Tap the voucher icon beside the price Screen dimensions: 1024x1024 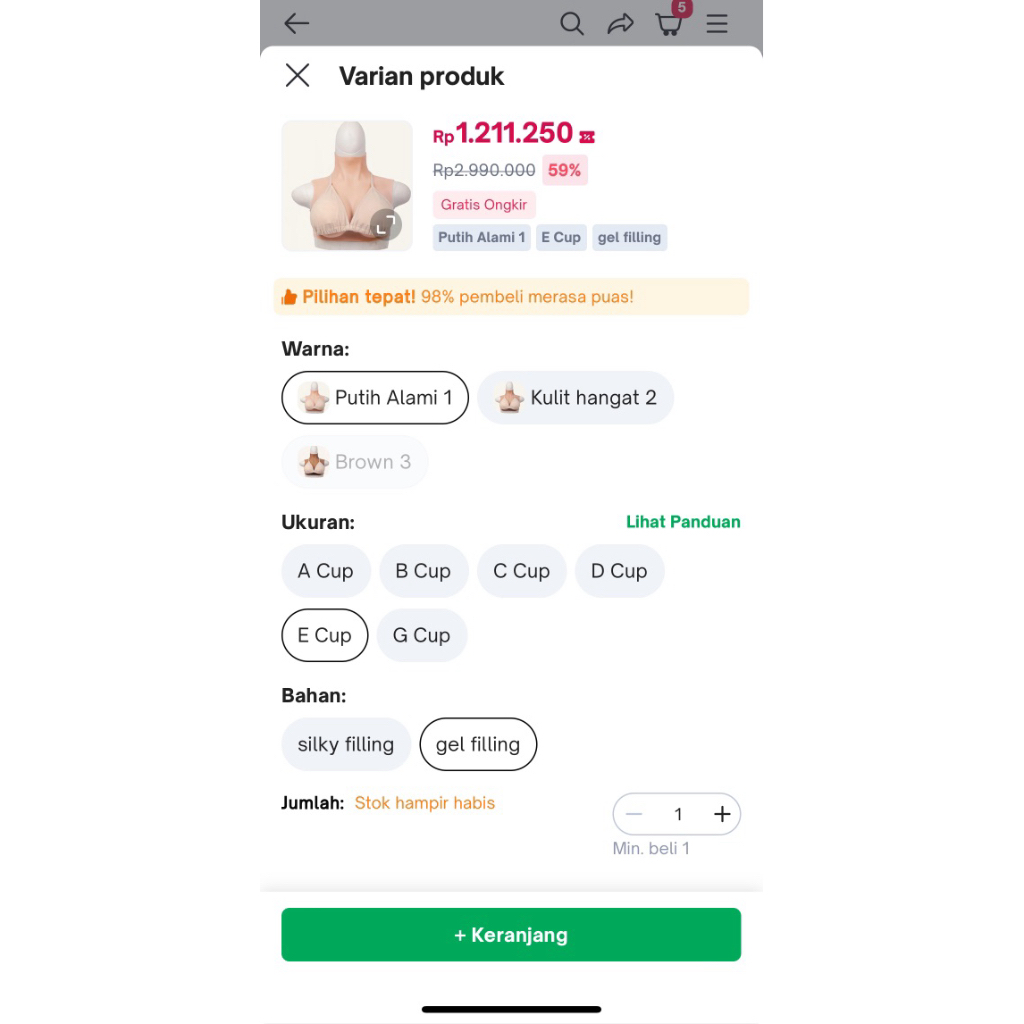[587, 136]
